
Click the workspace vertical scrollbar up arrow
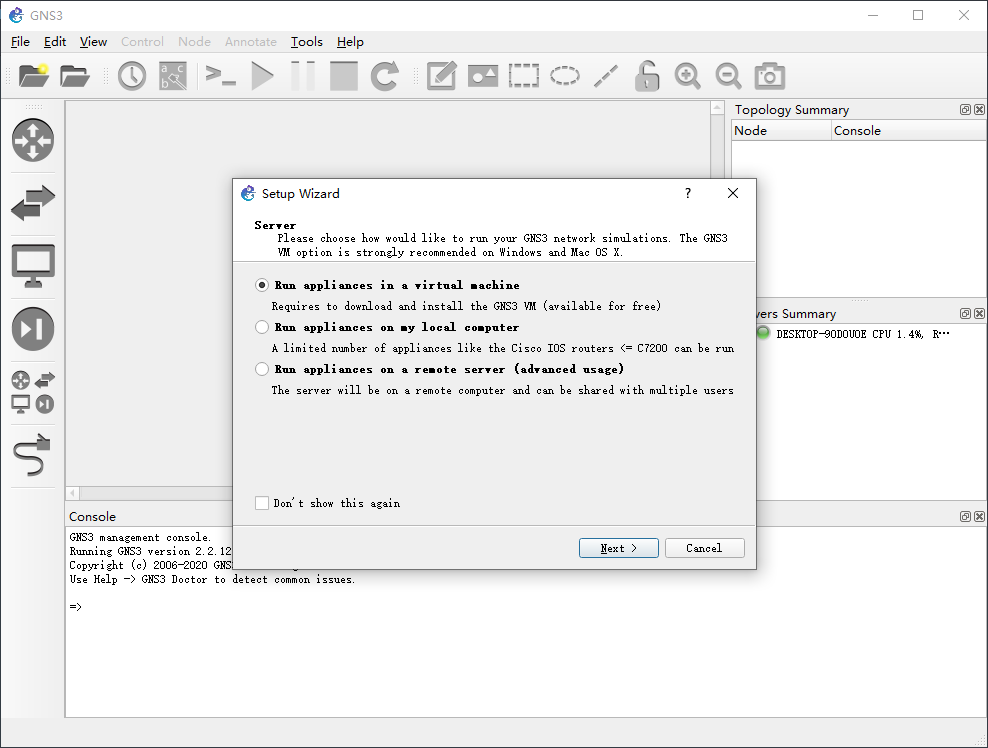(x=717, y=108)
